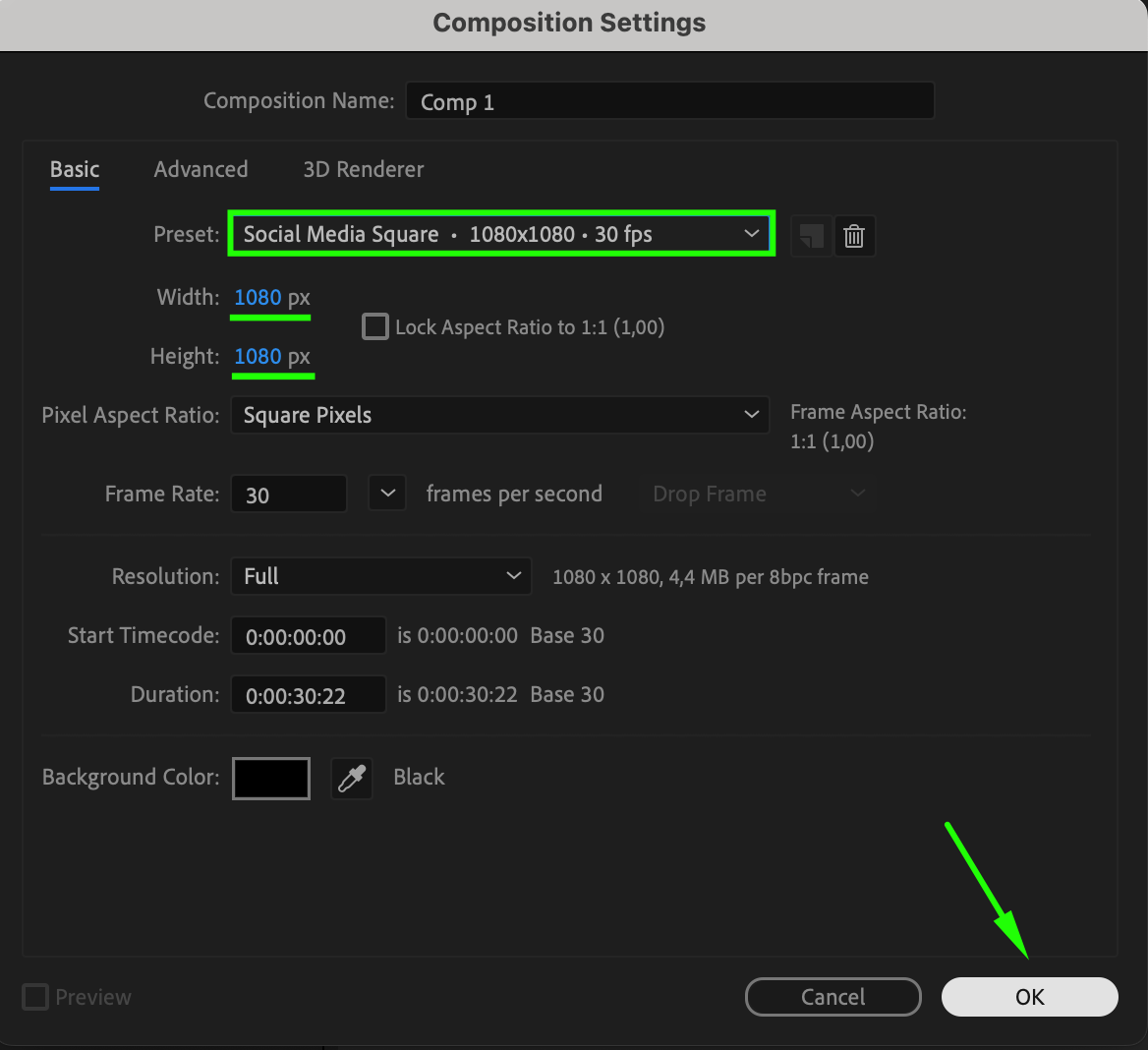
Task: Click the delete preset trash icon
Action: pos(854,236)
